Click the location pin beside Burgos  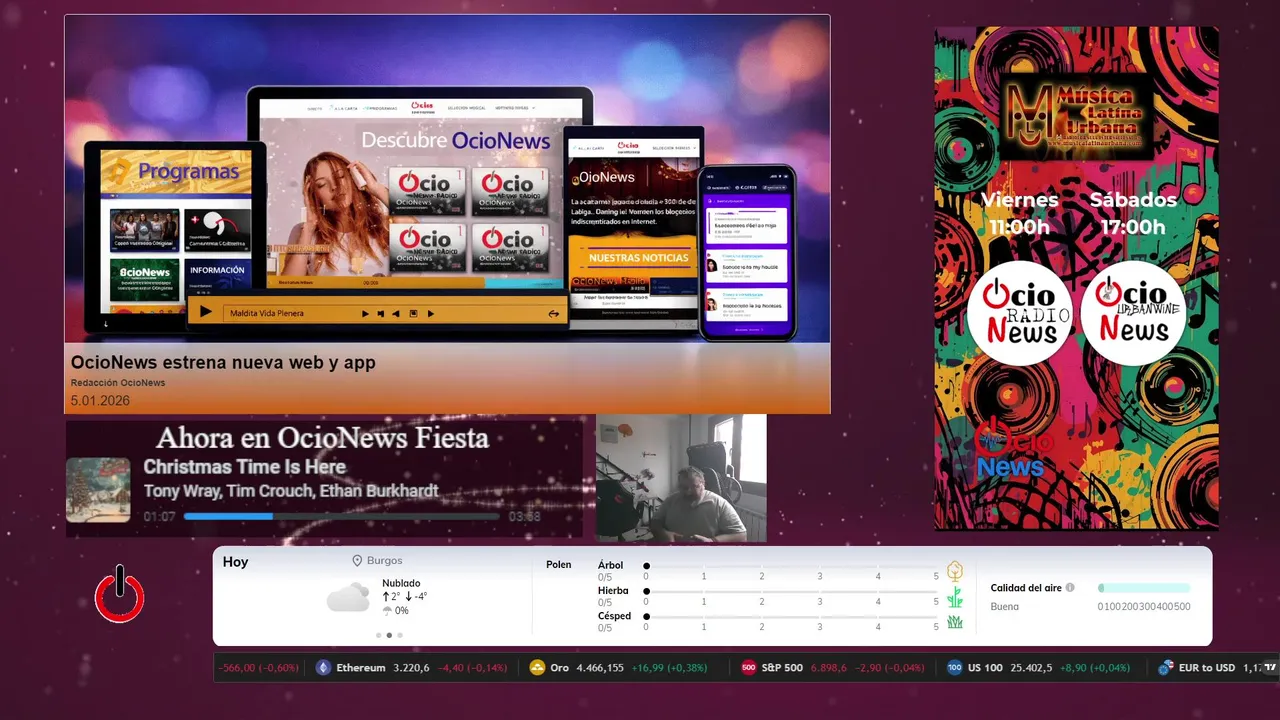coord(357,561)
